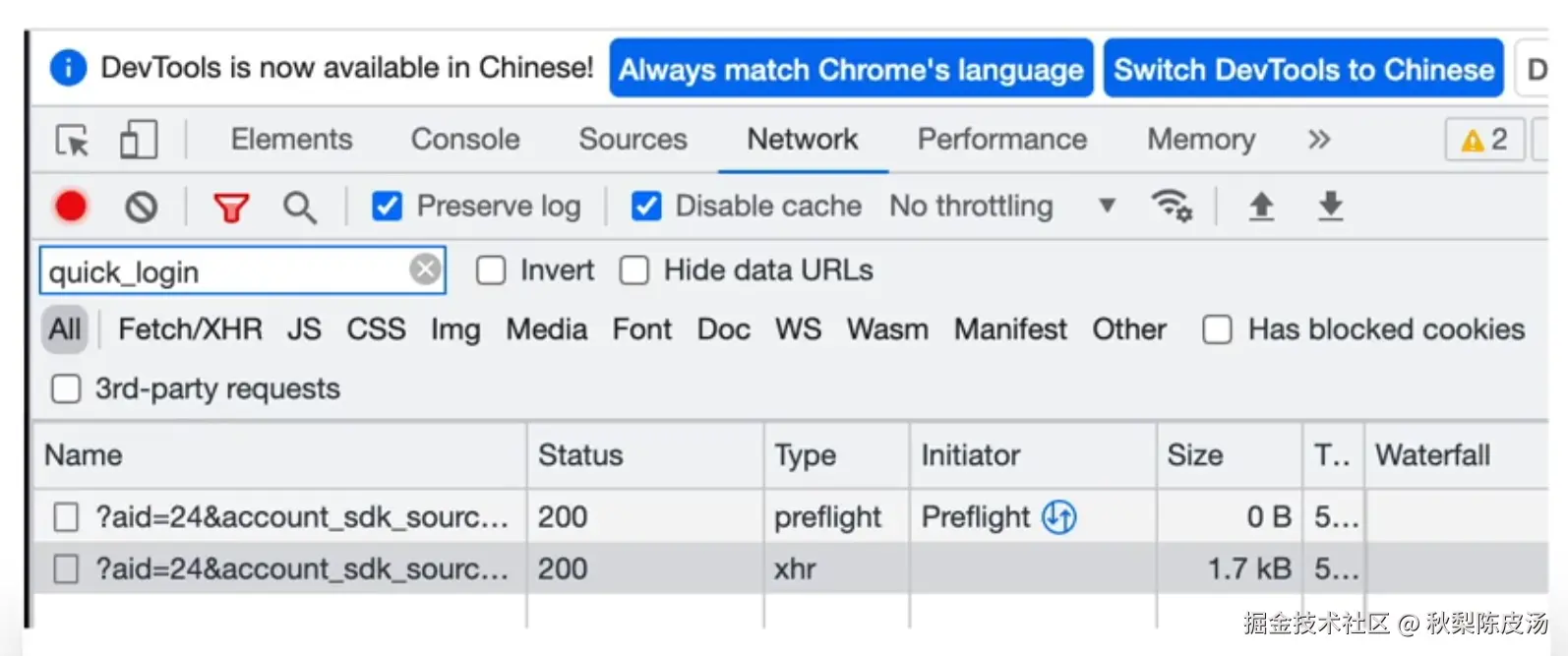Viewport: 1568px width, 656px height.
Task: Expand more DevTools tabs chevron
Action: tap(1319, 140)
